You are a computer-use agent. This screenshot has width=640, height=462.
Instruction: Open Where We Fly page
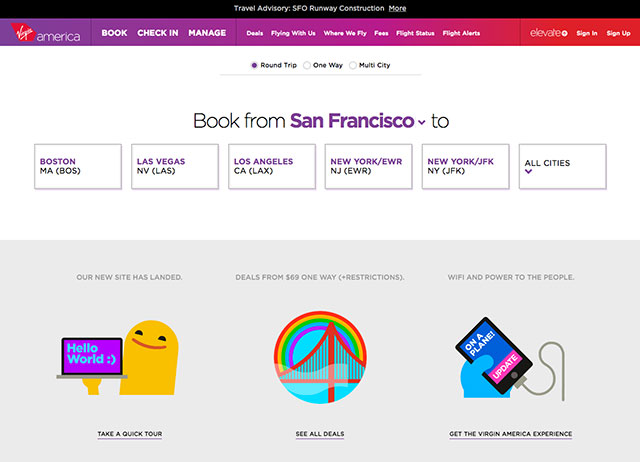(345, 33)
